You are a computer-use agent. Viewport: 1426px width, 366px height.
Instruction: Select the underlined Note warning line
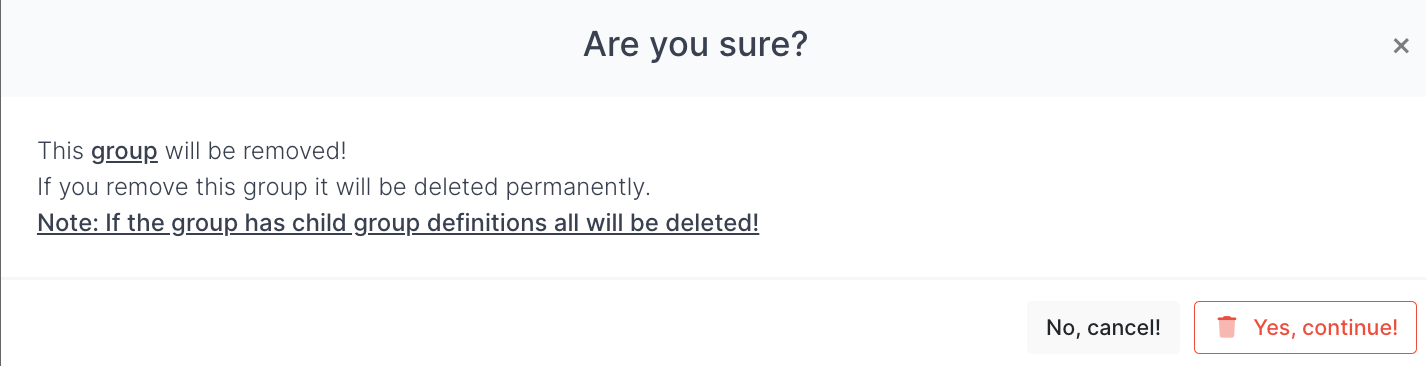point(398,222)
